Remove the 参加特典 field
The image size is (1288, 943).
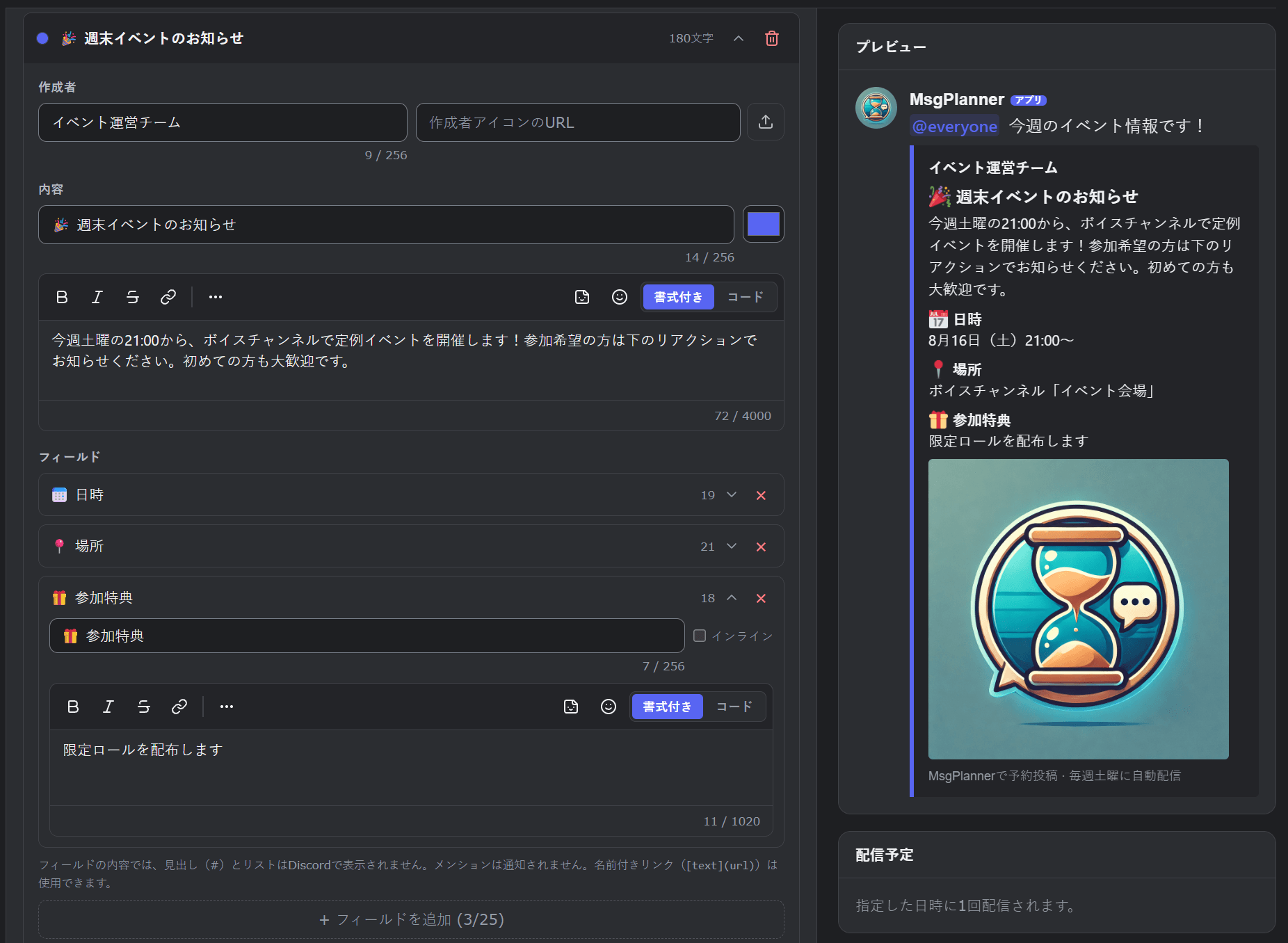[761, 598]
